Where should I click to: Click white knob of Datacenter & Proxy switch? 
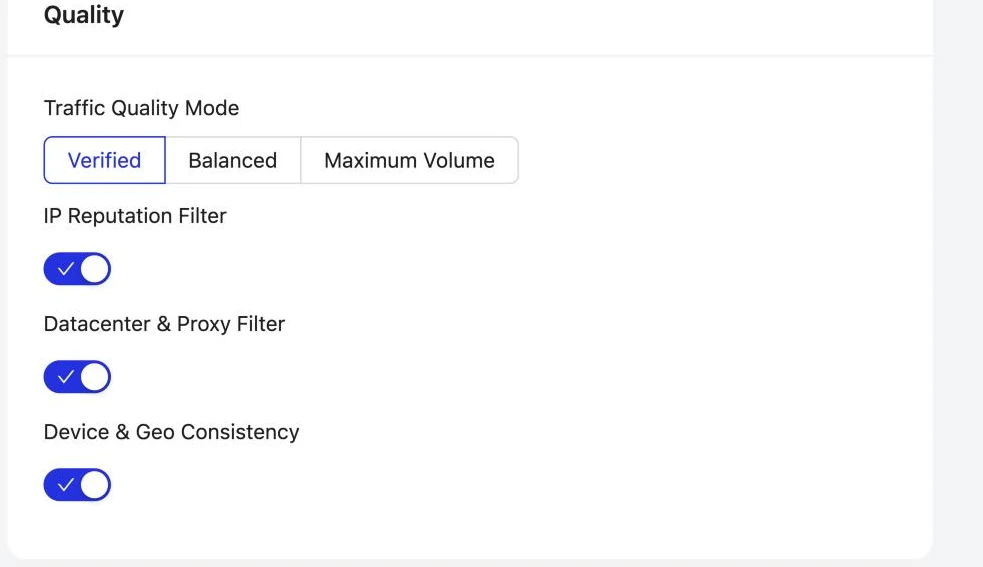[95, 377]
